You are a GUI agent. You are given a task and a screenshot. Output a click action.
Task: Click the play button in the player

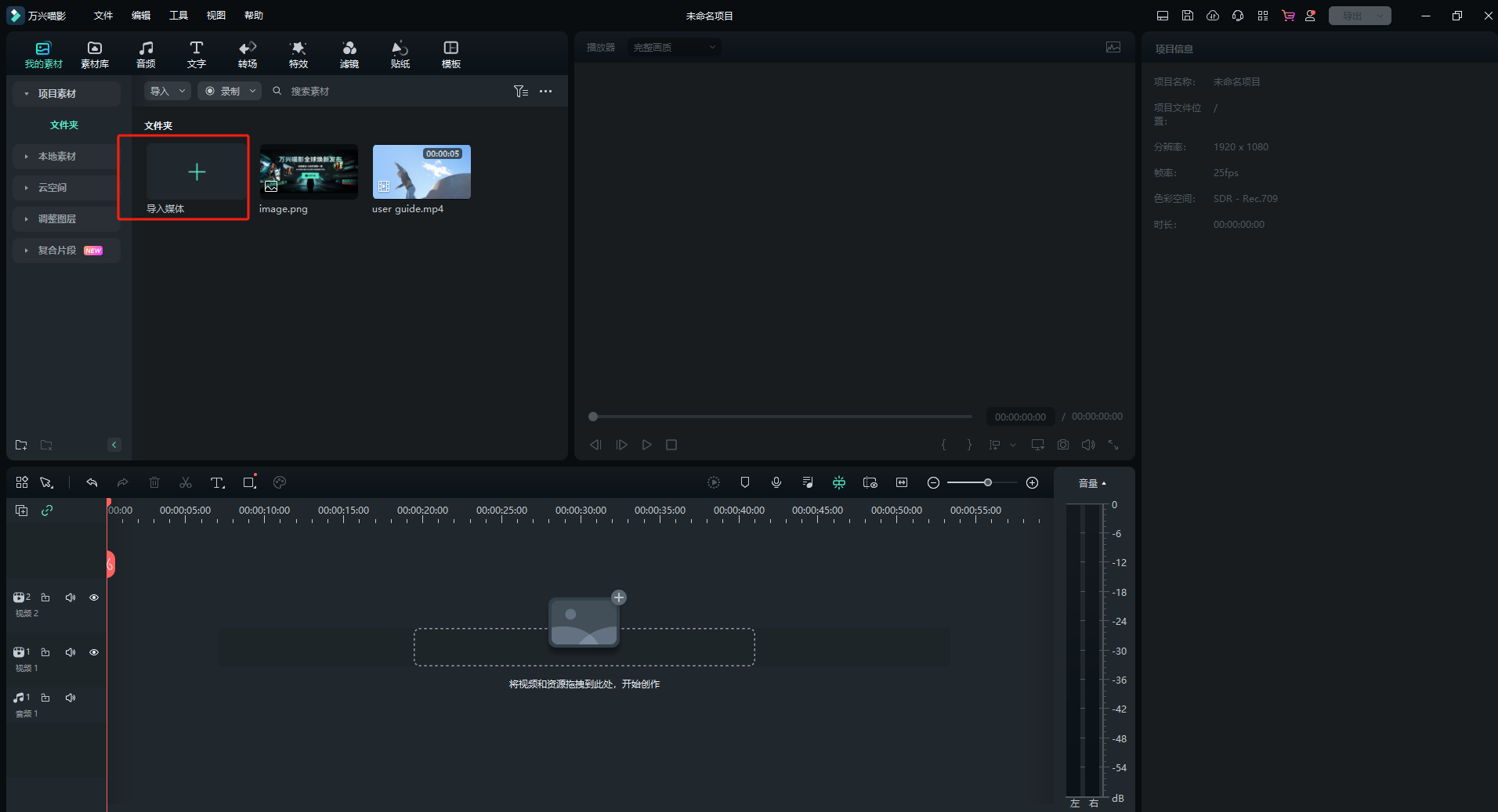(646, 445)
